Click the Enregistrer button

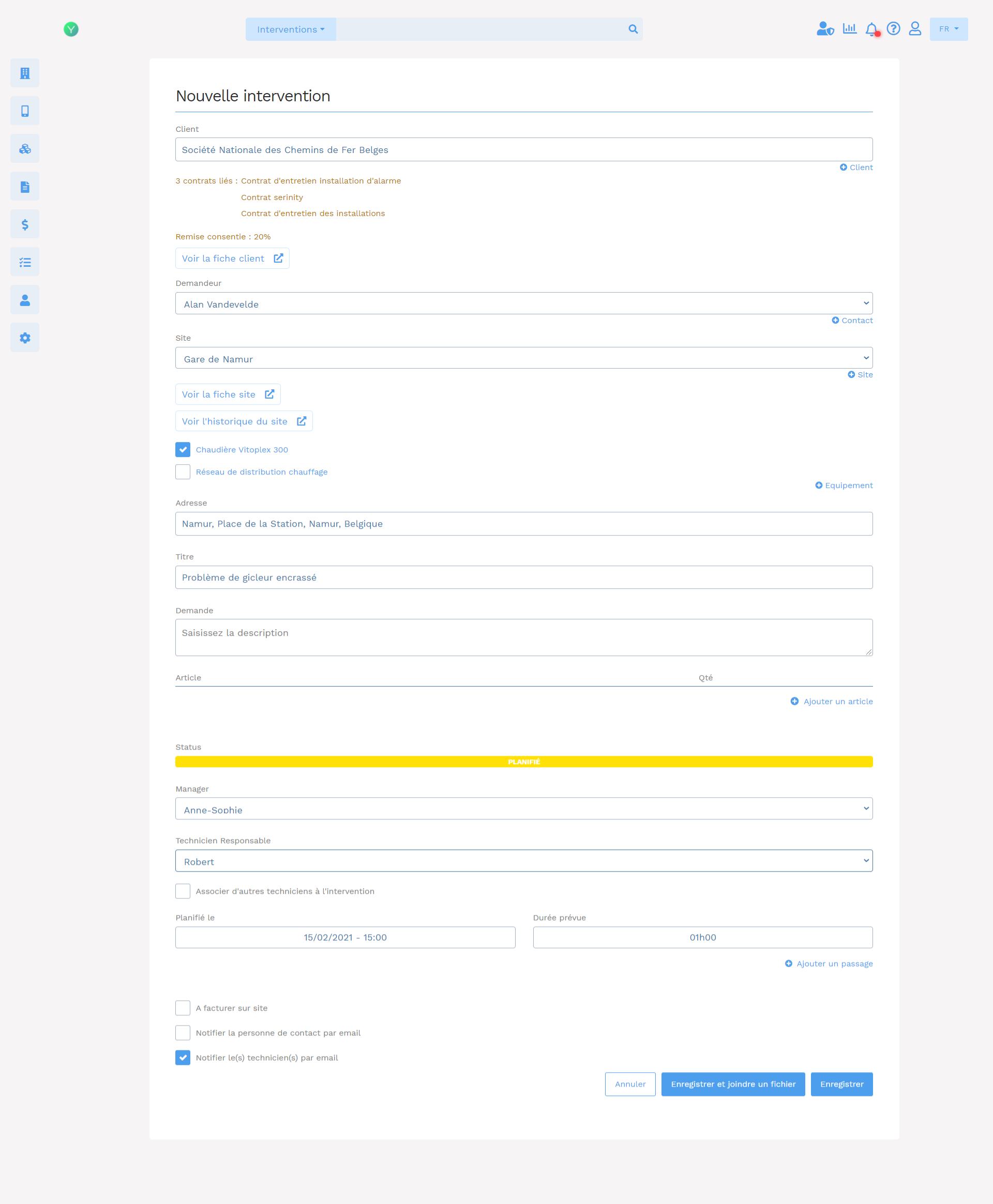pyautogui.click(x=841, y=1084)
